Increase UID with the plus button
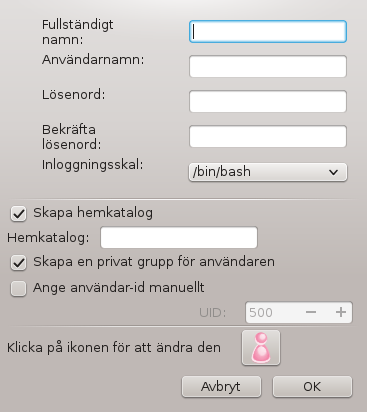The width and height of the screenshot is (367, 412). tap(341, 312)
